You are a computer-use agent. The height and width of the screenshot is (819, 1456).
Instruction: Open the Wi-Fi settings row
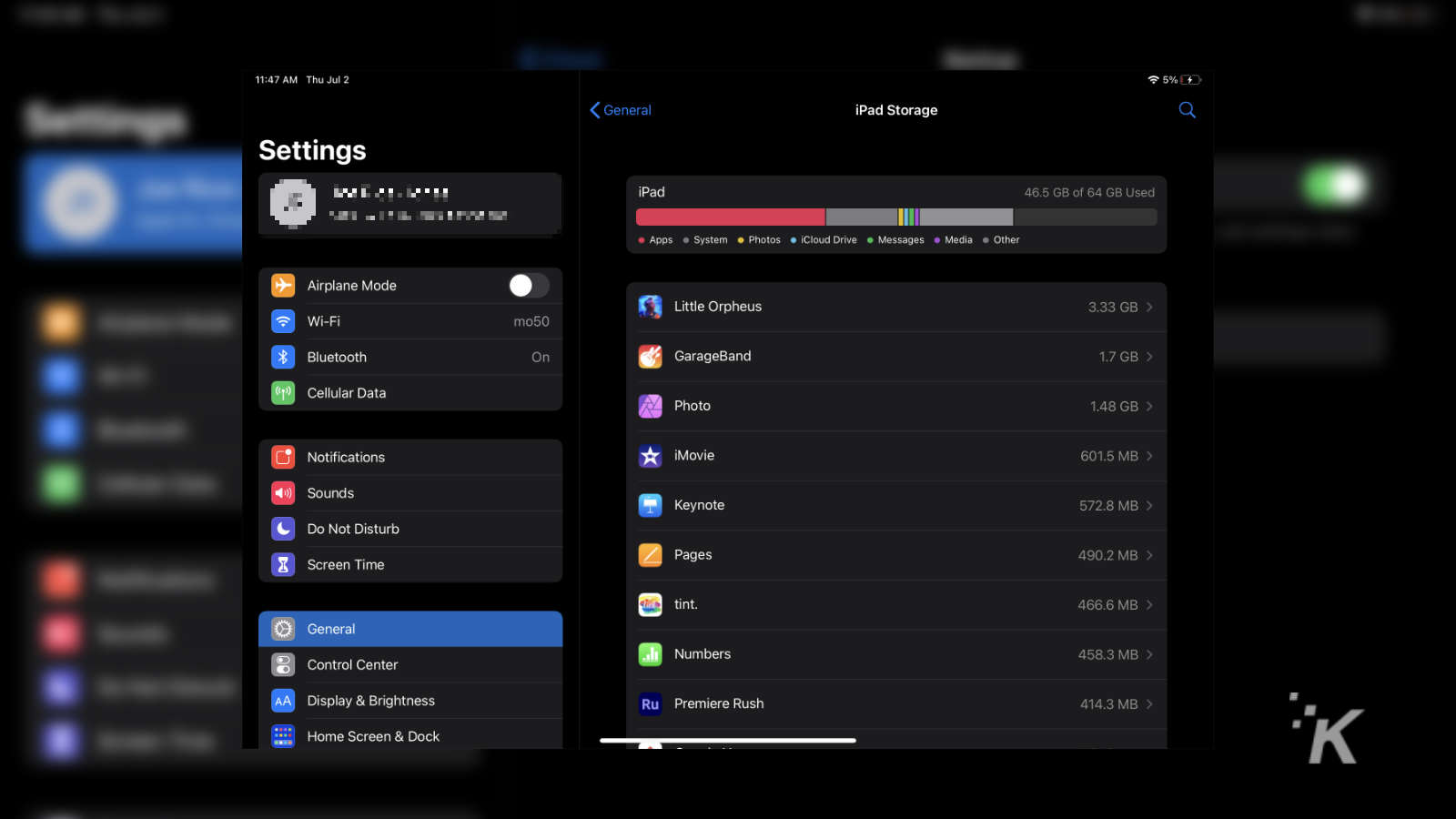click(x=410, y=321)
